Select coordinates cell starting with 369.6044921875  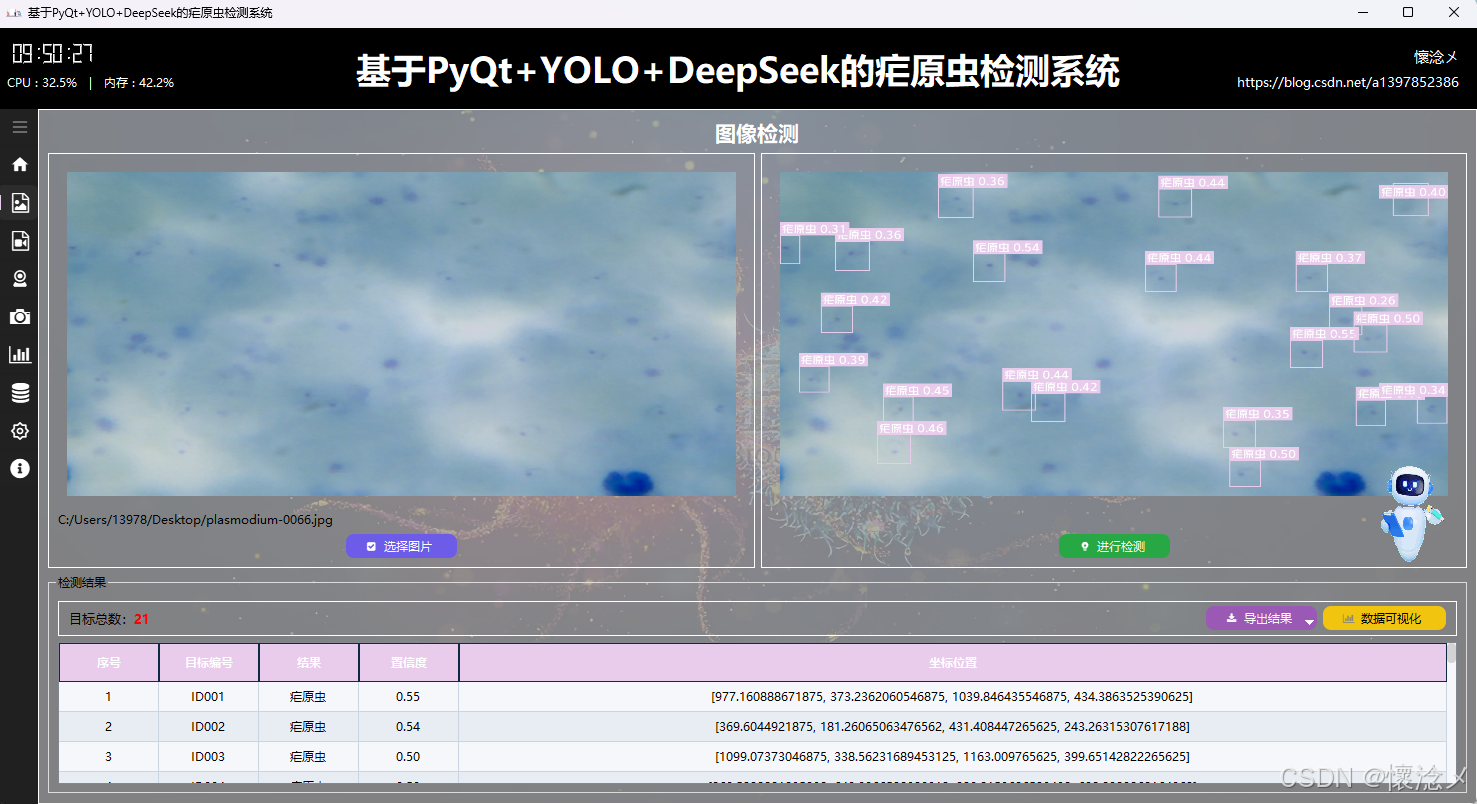[x=952, y=727]
